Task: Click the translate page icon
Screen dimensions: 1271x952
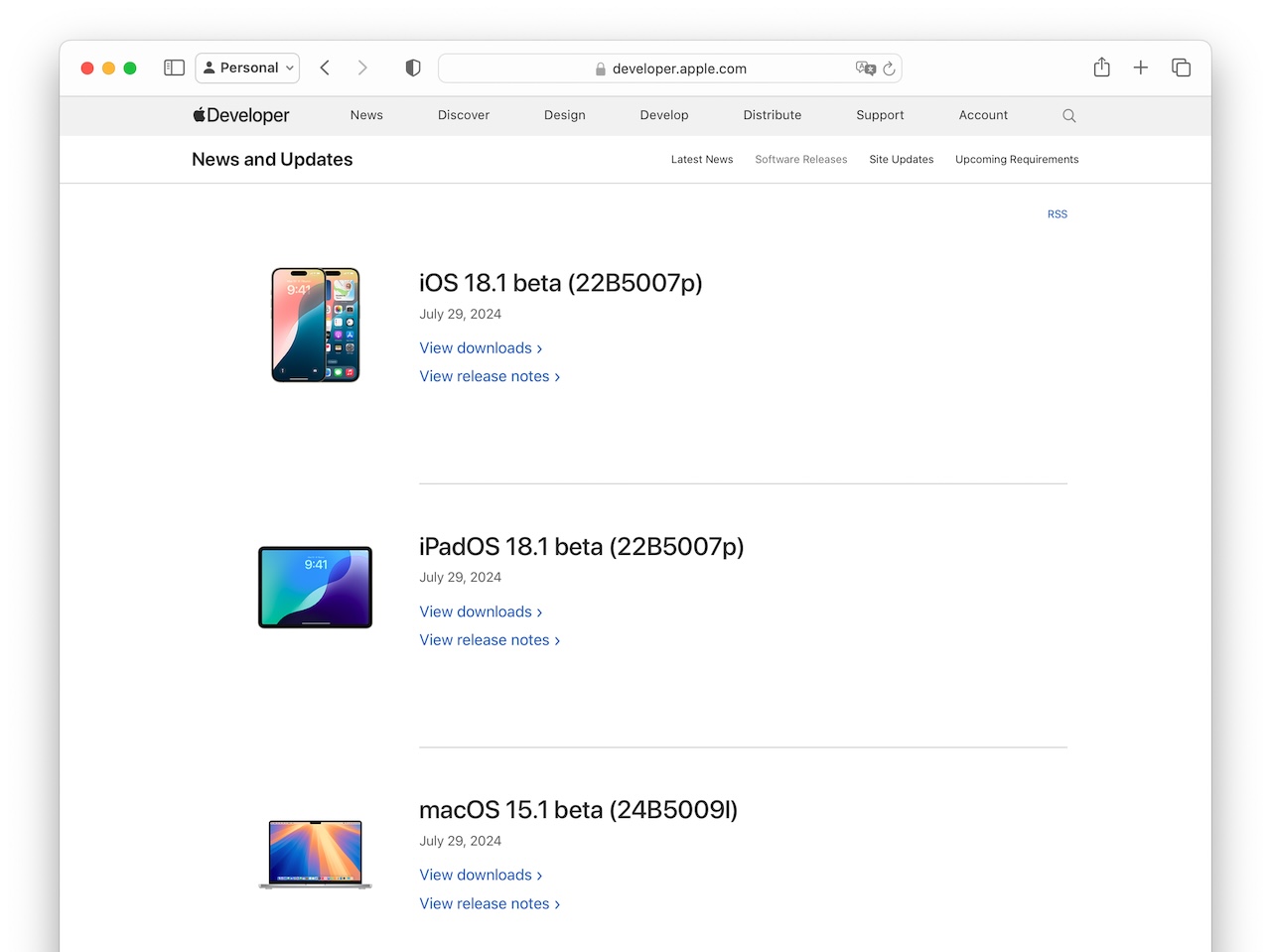Action: tap(866, 68)
